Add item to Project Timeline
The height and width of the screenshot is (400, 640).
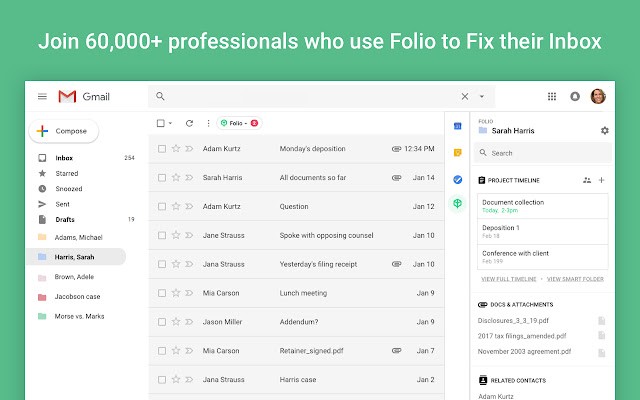click(x=601, y=180)
